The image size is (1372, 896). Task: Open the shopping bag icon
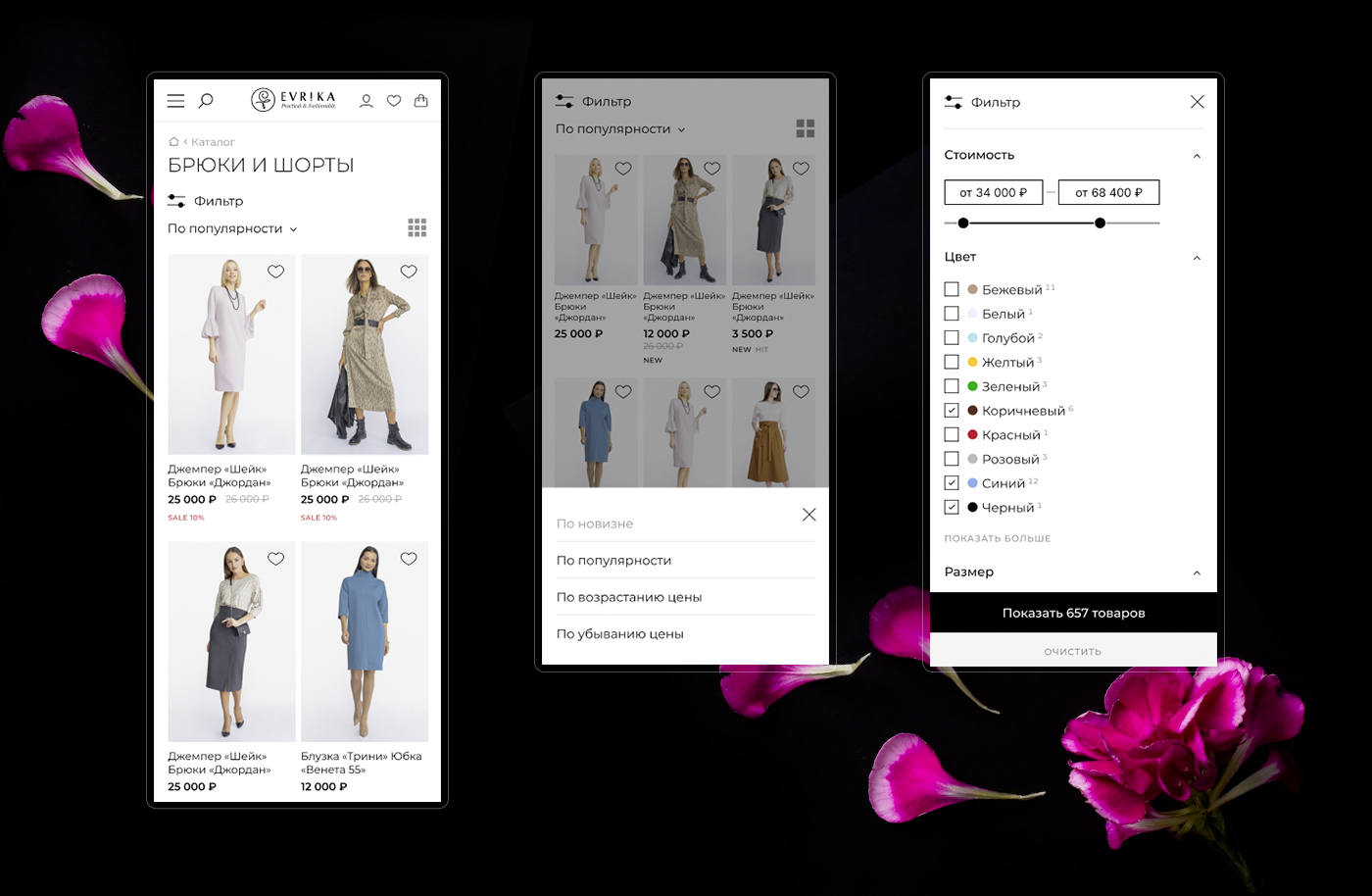pos(420,100)
